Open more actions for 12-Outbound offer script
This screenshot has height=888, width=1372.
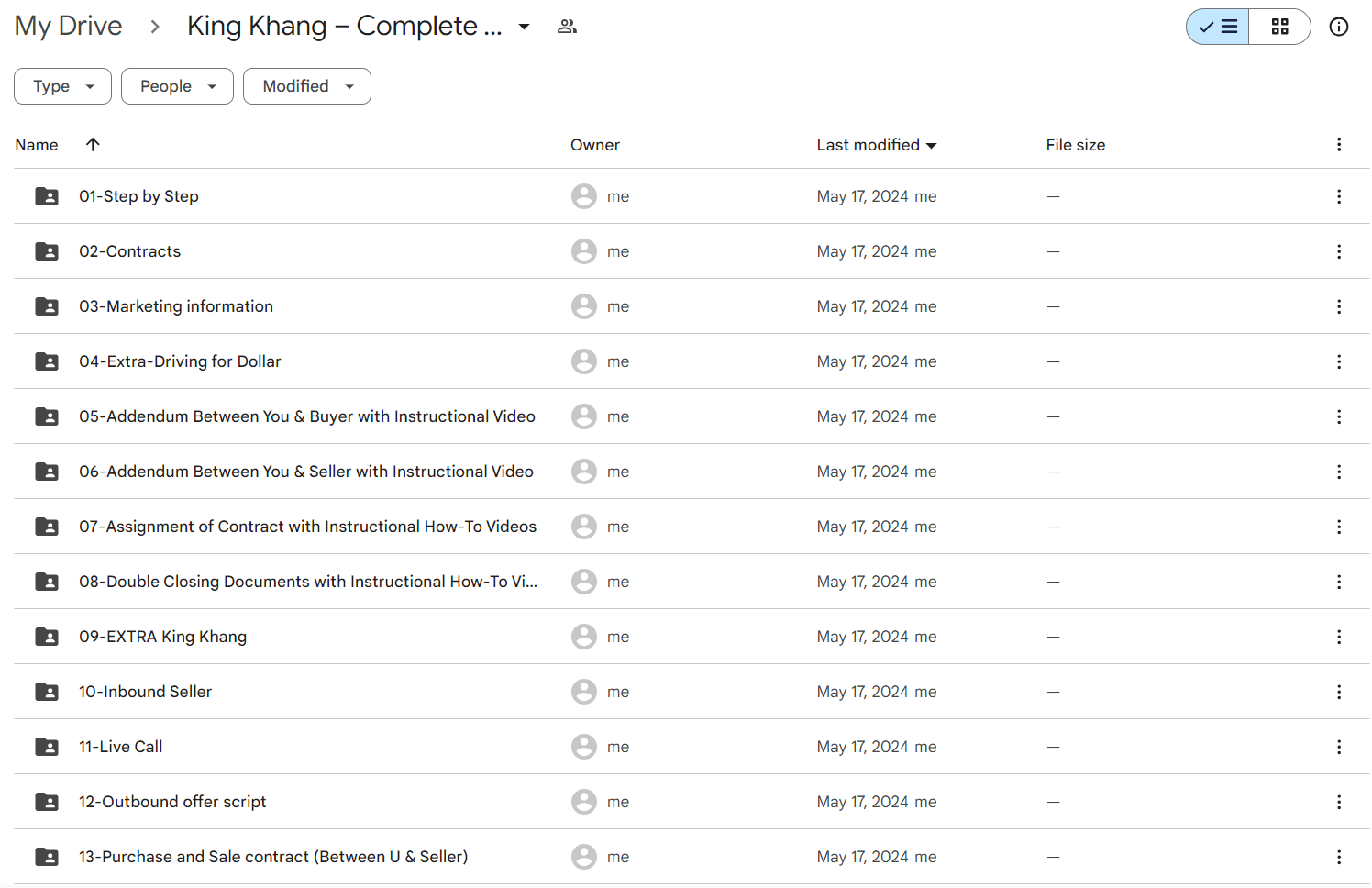(x=1339, y=802)
